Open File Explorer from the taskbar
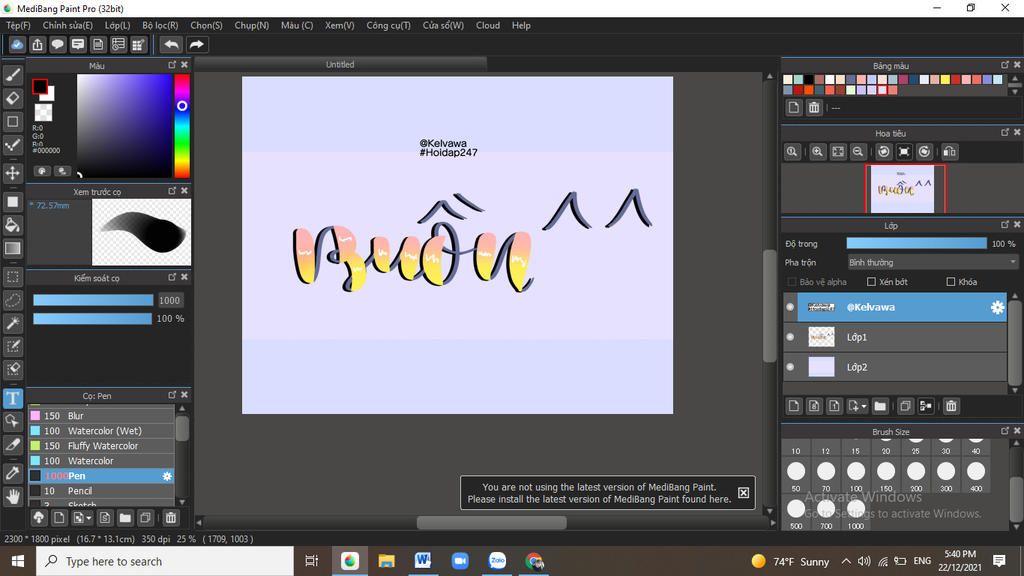This screenshot has width=1024, height=576. click(387, 561)
